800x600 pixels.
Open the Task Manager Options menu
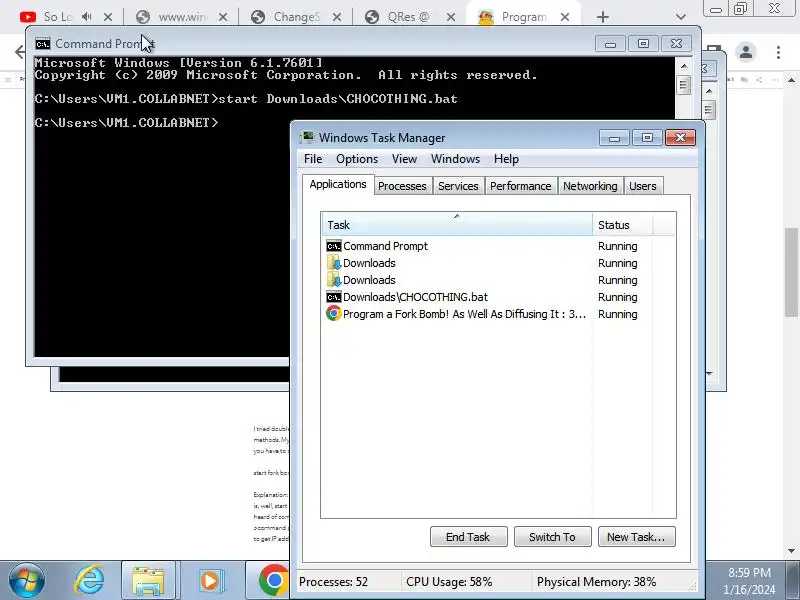pos(357,159)
